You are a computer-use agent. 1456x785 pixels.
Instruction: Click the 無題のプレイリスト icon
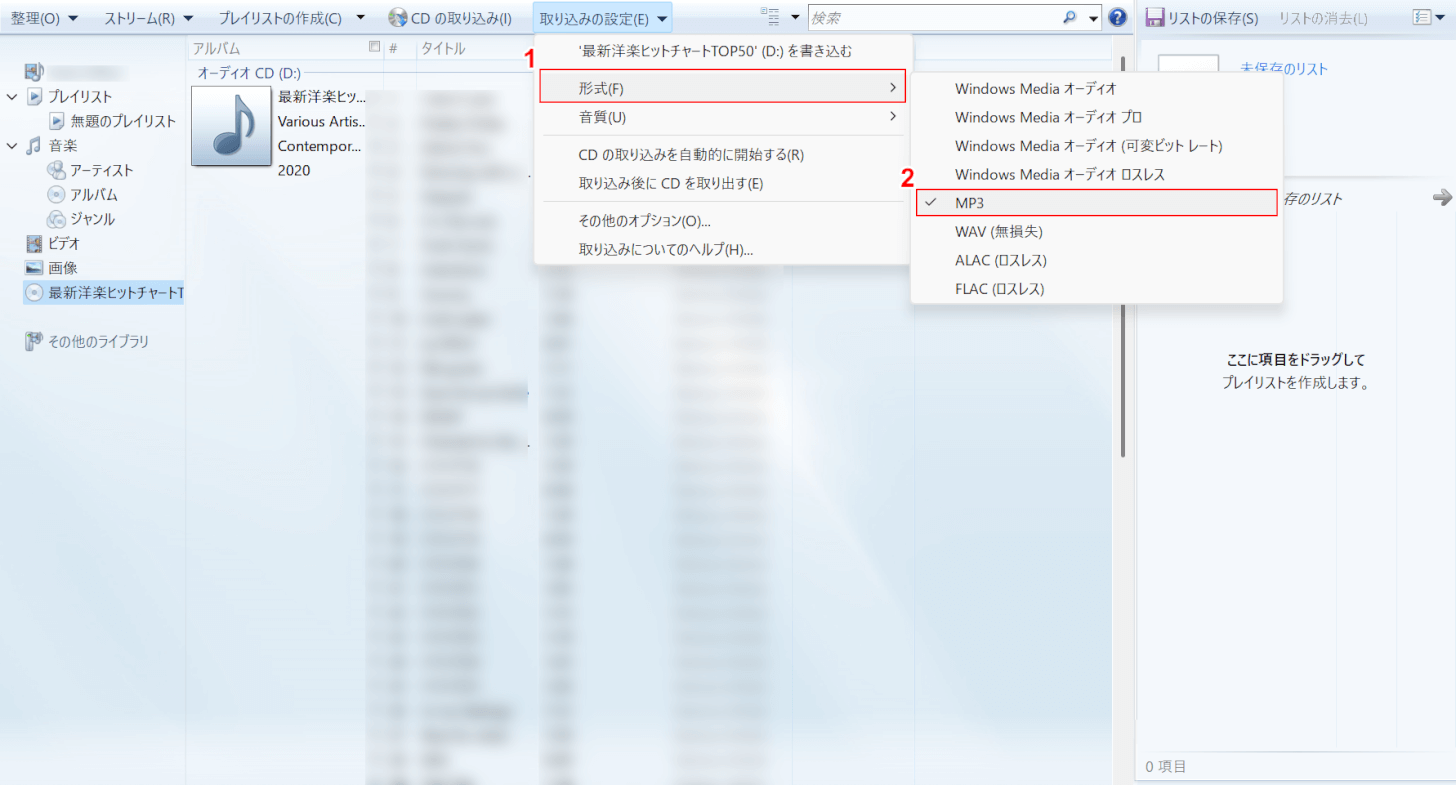point(57,121)
